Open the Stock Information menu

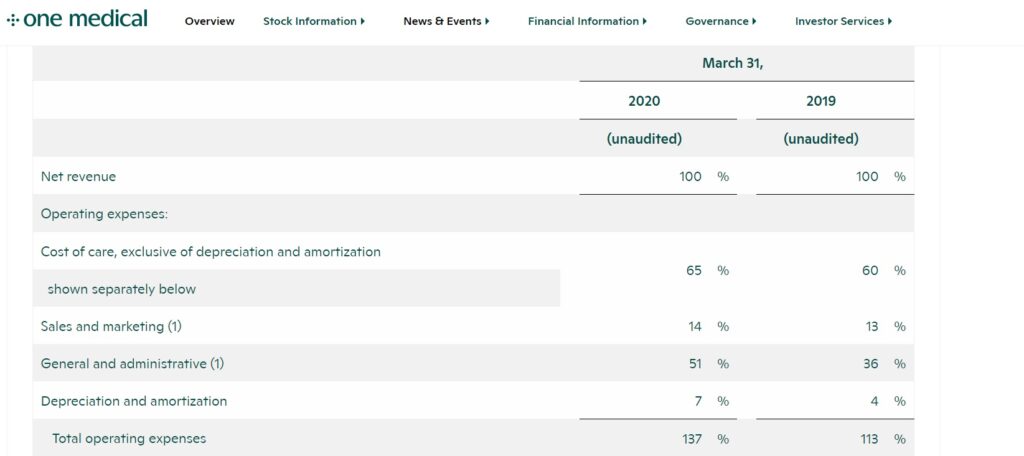[x=309, y=21]
